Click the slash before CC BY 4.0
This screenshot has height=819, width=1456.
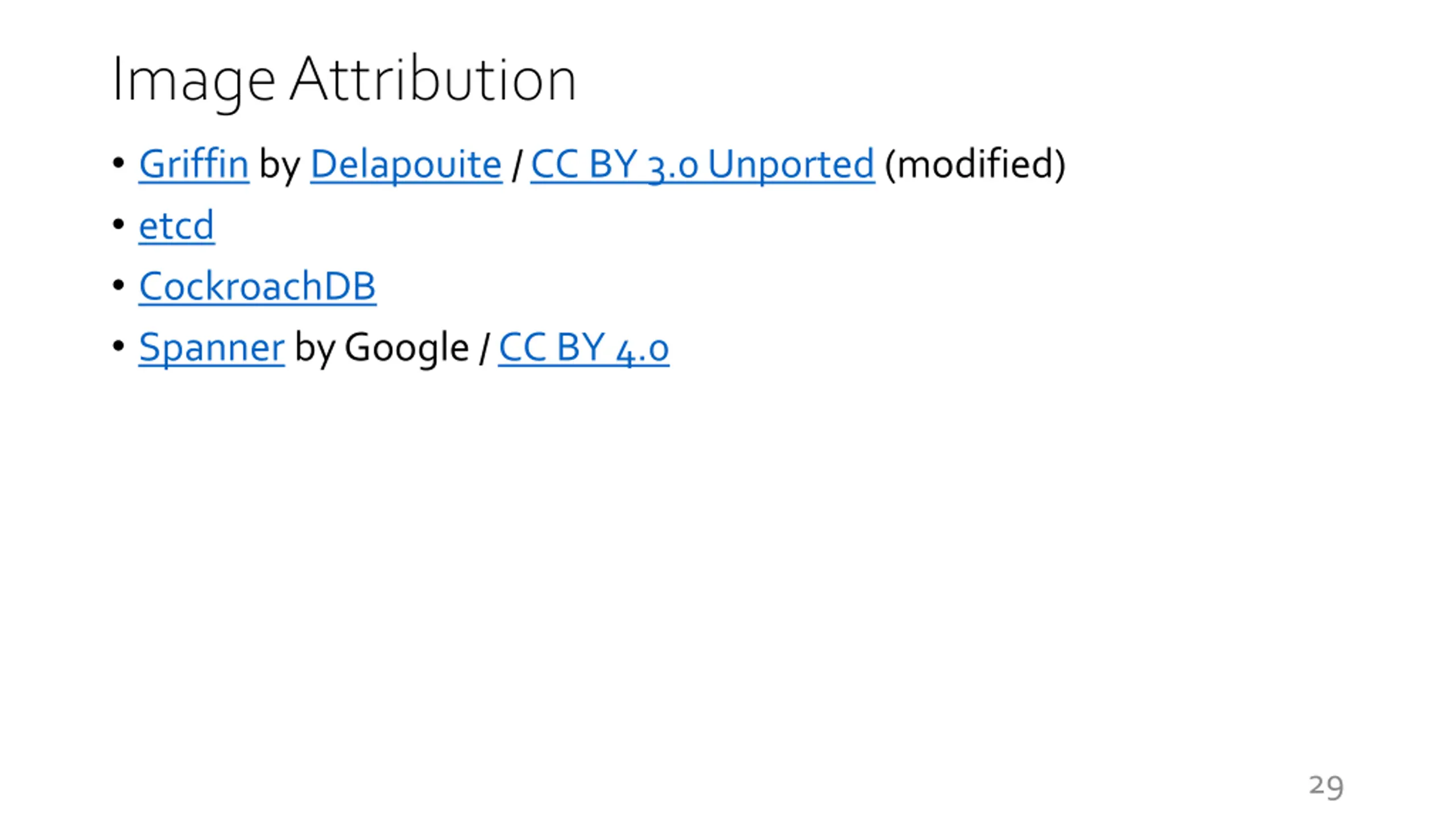point(484,348)
